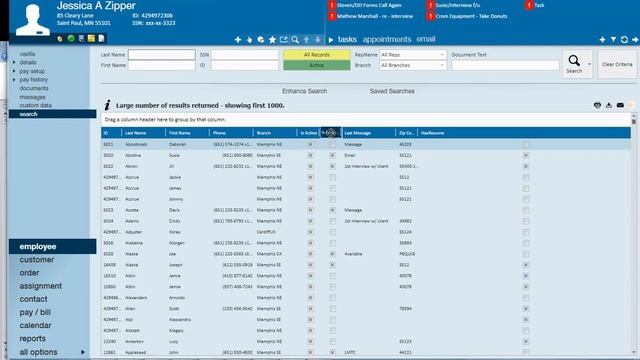Switch to the appointments tab
Viewport: 640px width, 360px height.
tap(387, 39)
